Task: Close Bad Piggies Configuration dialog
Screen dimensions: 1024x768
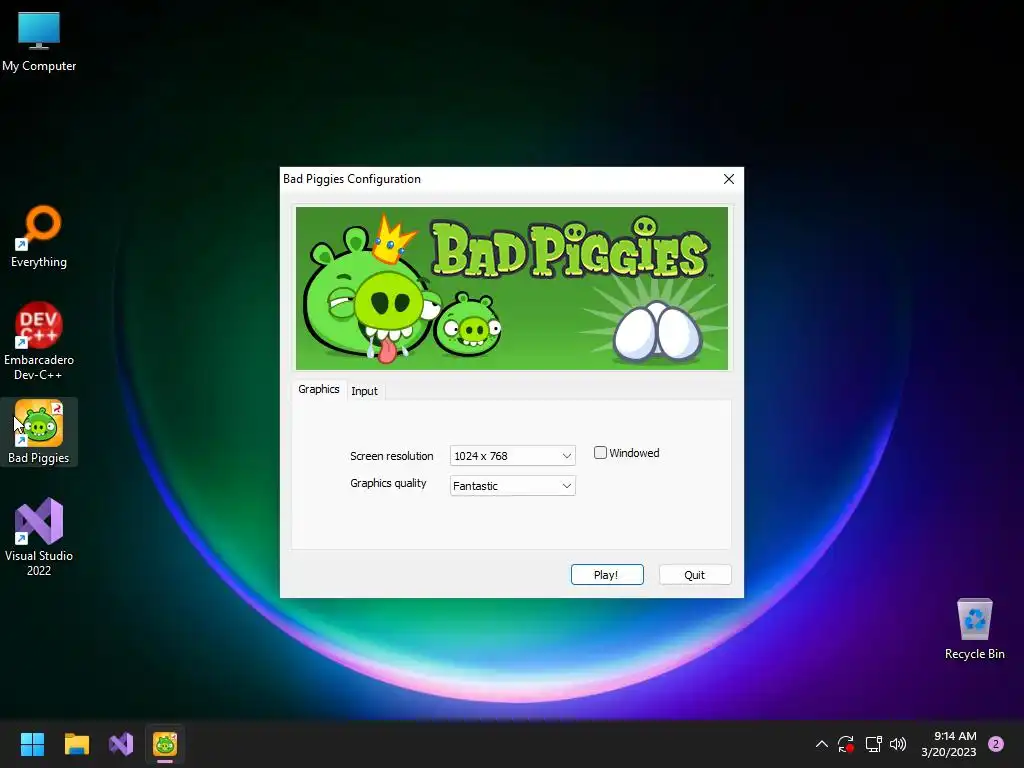Action: point(729,179)
